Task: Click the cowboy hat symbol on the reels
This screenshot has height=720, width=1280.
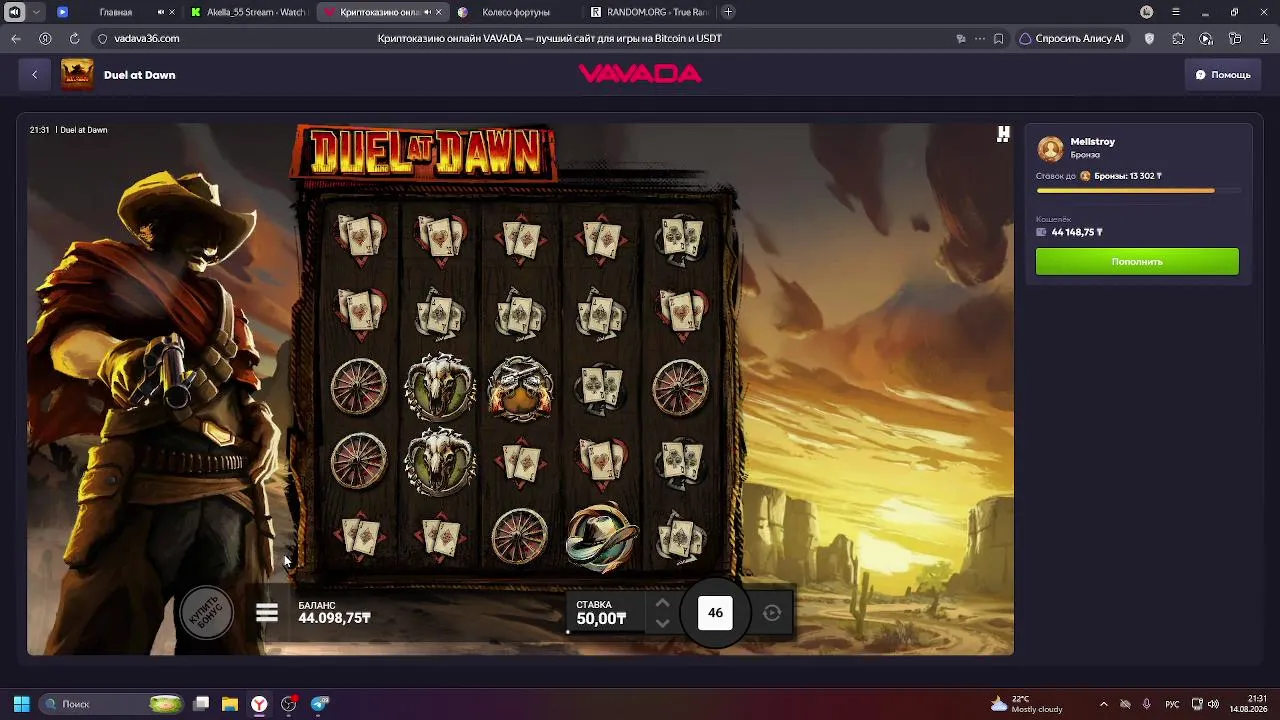Action: pos(601,537)
